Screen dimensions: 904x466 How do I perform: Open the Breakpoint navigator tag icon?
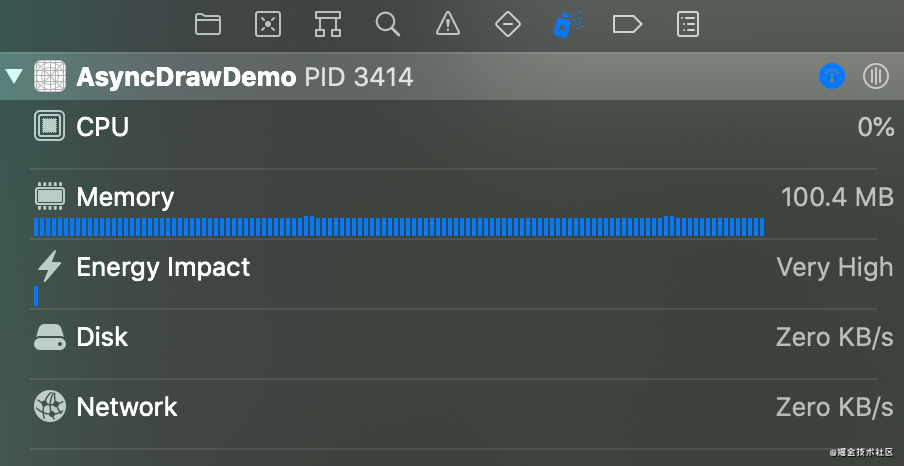tap(627, 24)
